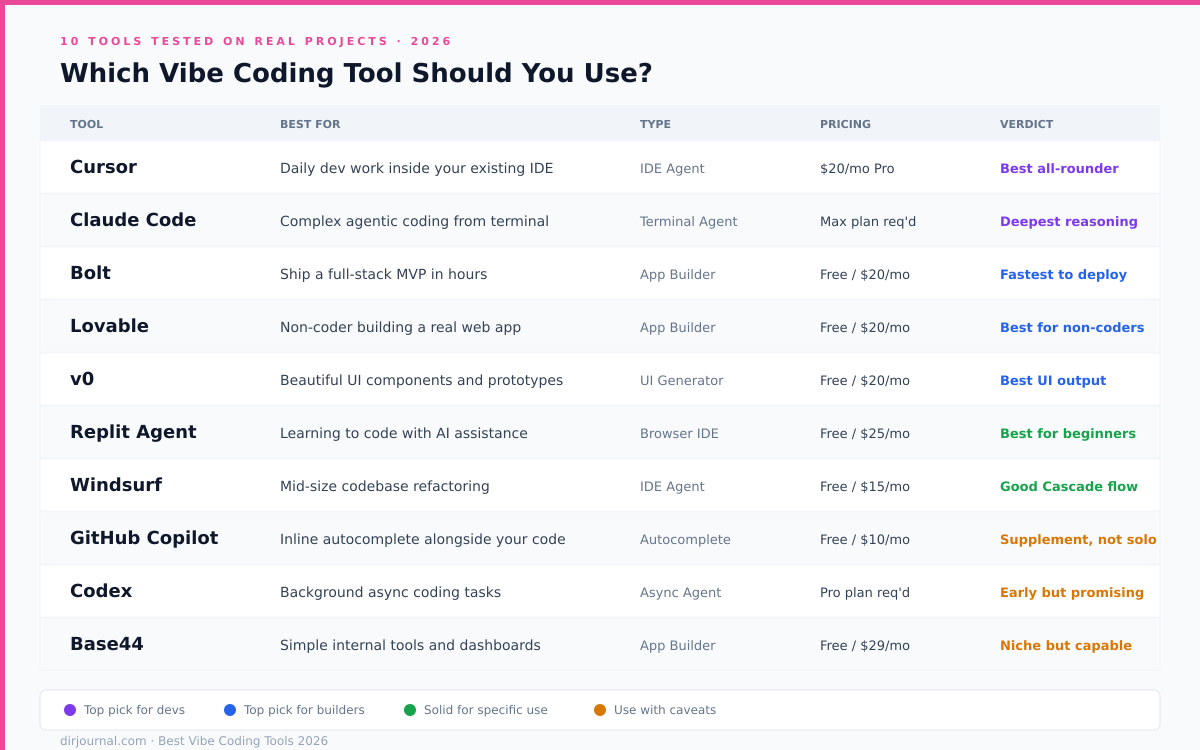The height and width of the screenshot is (750, 1200).
Task: Click 'Terminal Agent' type cell
Action: click(x=689, y=221)
